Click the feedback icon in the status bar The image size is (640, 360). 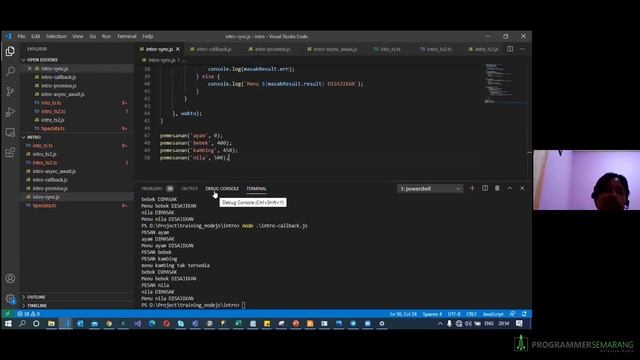click(513, 314)
